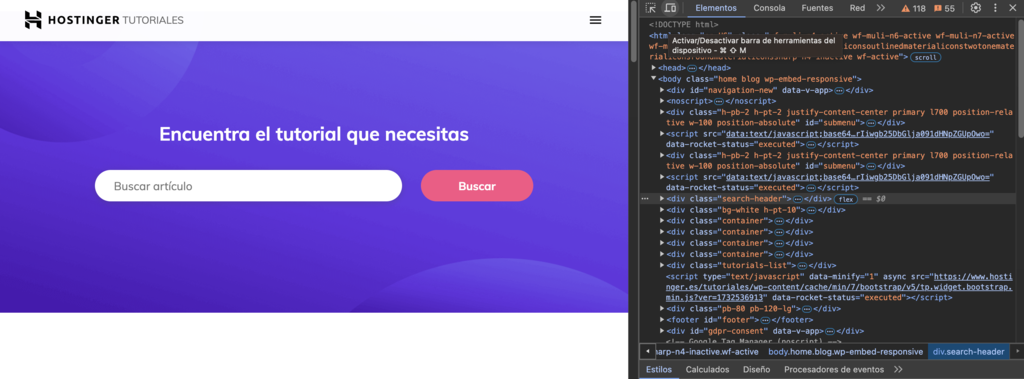The height and width of the screenshot is (379, 1024).
Task: Click ellipsis inside navigation-new div
Action: tap(839, 90)
